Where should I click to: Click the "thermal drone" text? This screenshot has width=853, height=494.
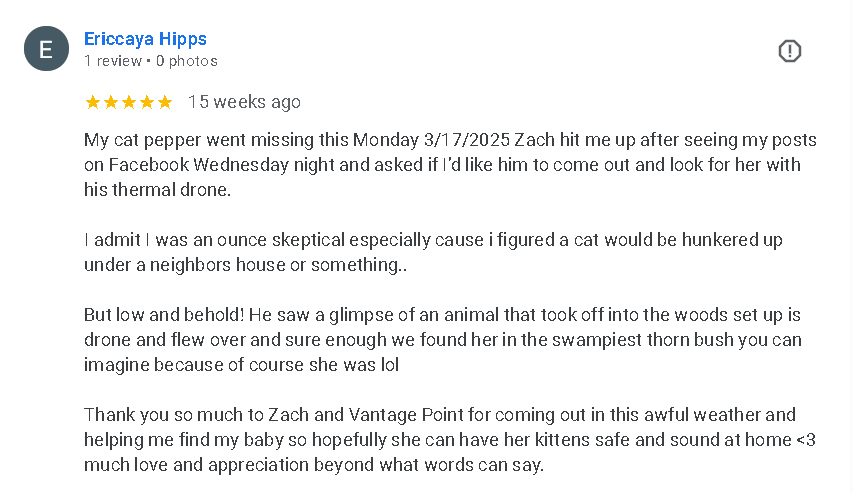[171, 190]
